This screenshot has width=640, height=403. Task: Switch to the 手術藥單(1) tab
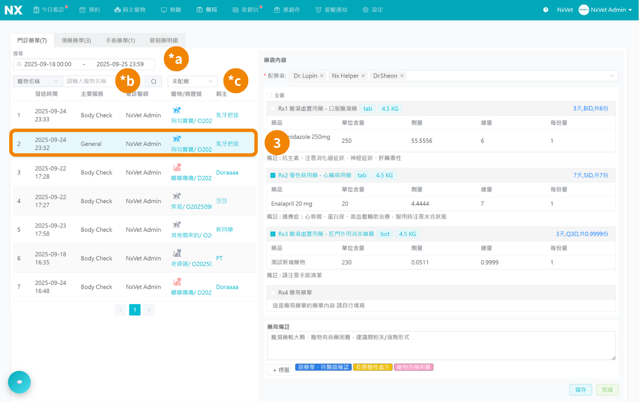(x=120, y=40)
